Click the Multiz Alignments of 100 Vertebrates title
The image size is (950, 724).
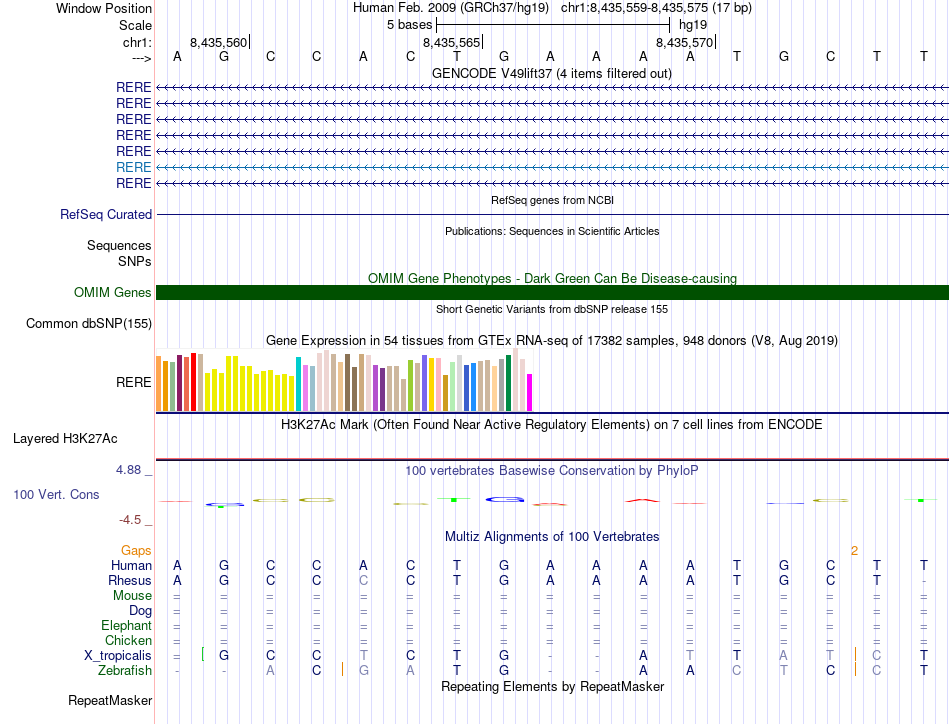(551, 536)
